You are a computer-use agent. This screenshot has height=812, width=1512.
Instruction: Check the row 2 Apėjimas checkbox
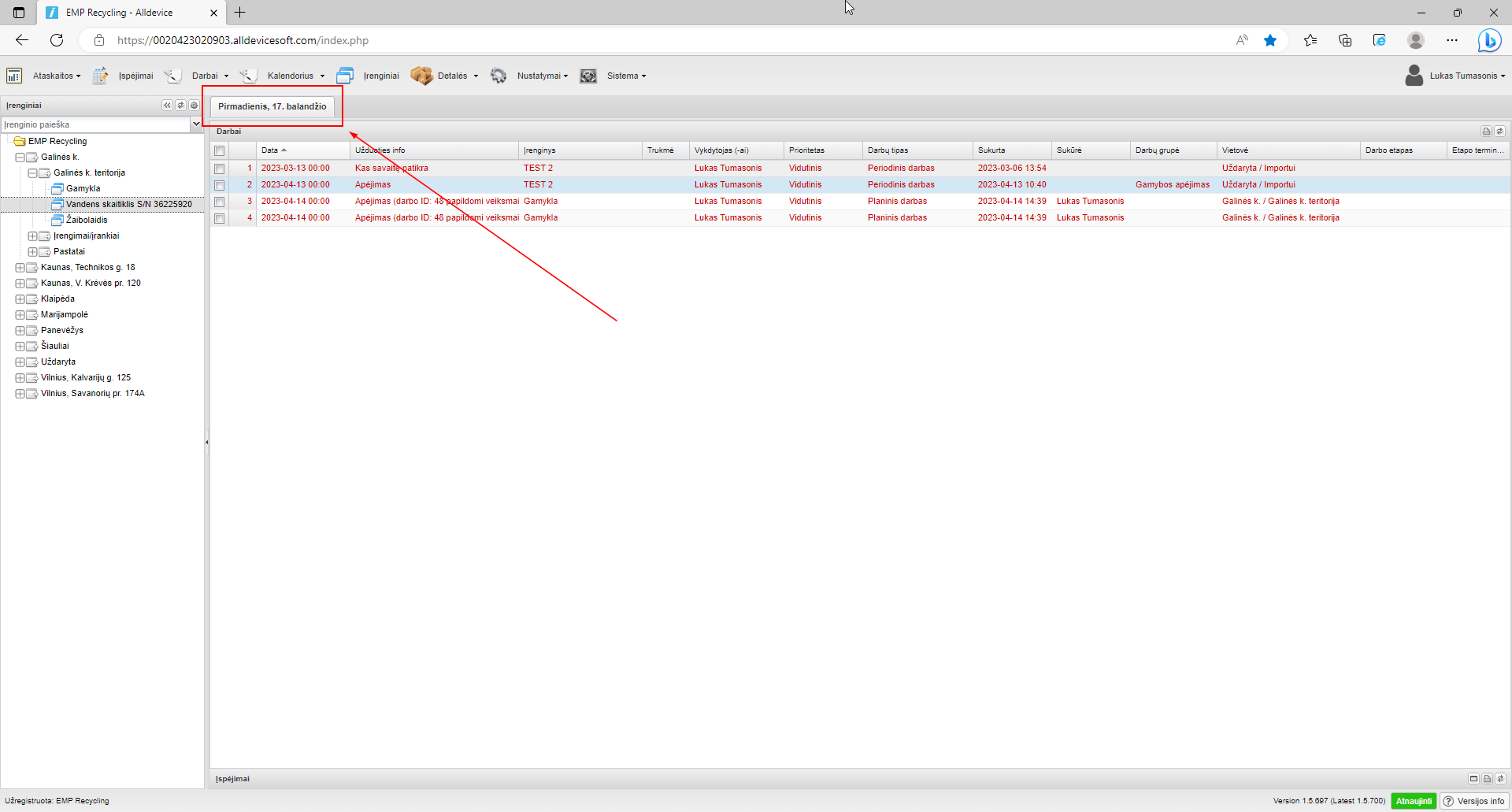pyautogui.click(x=220, y=185)
